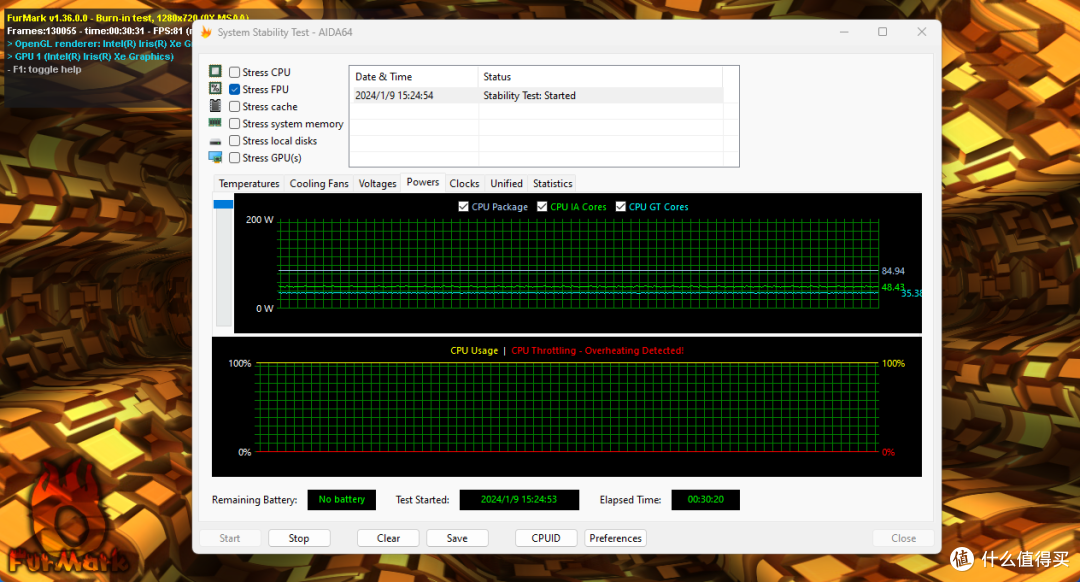Click the 48.43 power reading
This screenshot has height=582, width=1080.
pyautogui.click(x=893, y=287)
